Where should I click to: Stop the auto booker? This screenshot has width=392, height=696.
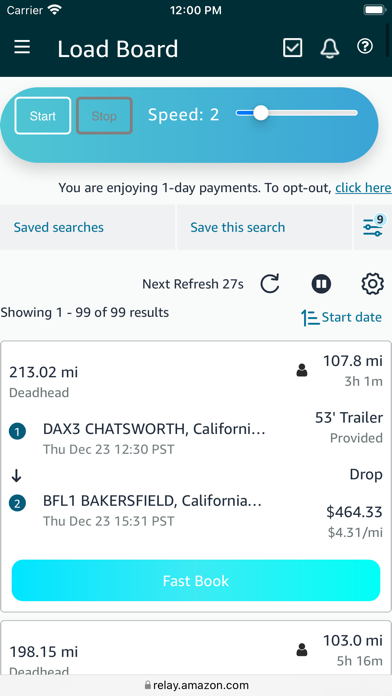coord(104,115)
